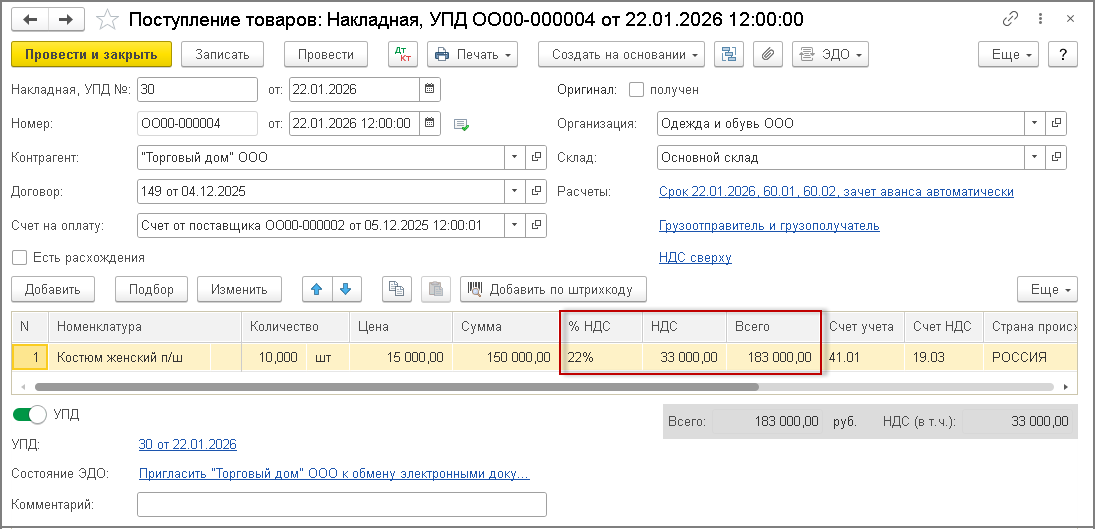This screenshot has width=1095, height=529.
Task: Click the Количество column header
Action: [x=295, y=327]
